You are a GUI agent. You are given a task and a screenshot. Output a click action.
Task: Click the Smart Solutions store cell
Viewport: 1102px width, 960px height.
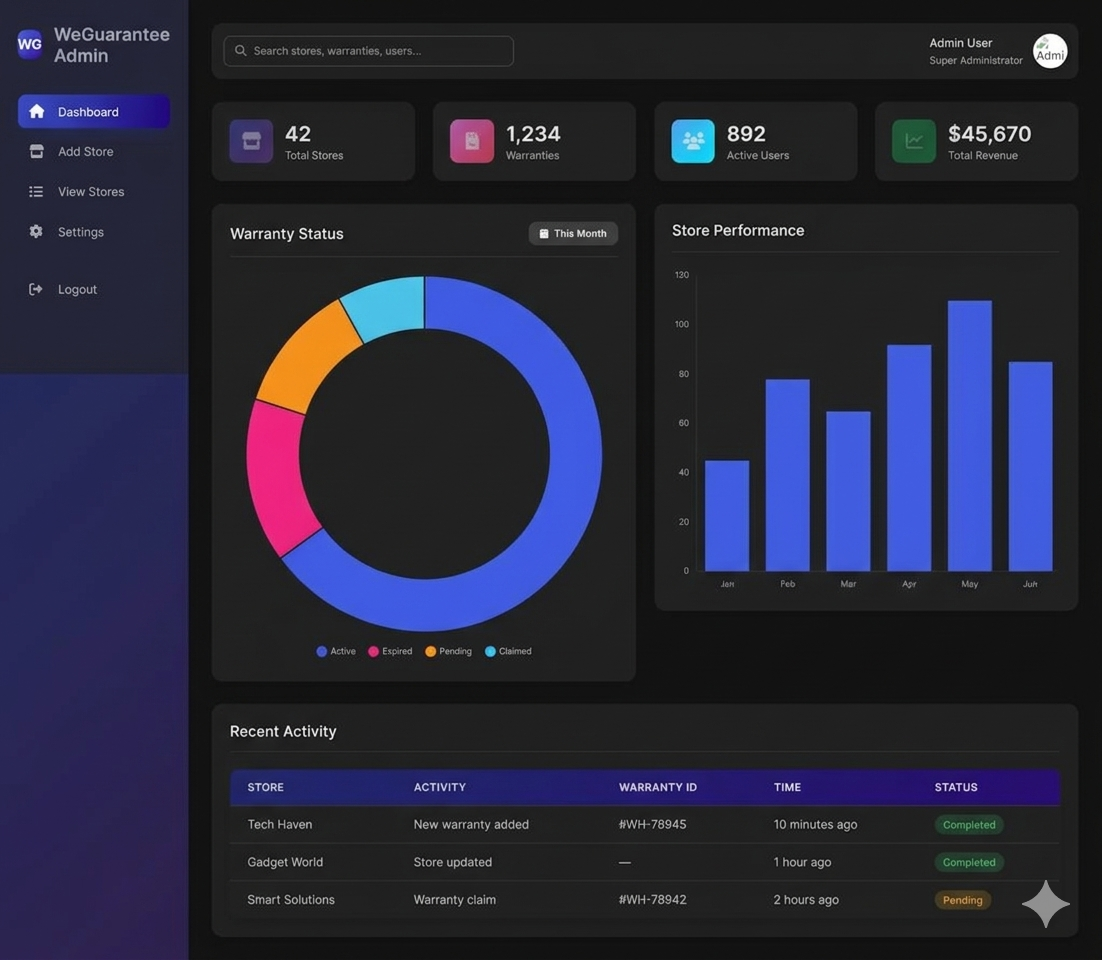click(290, 900)
